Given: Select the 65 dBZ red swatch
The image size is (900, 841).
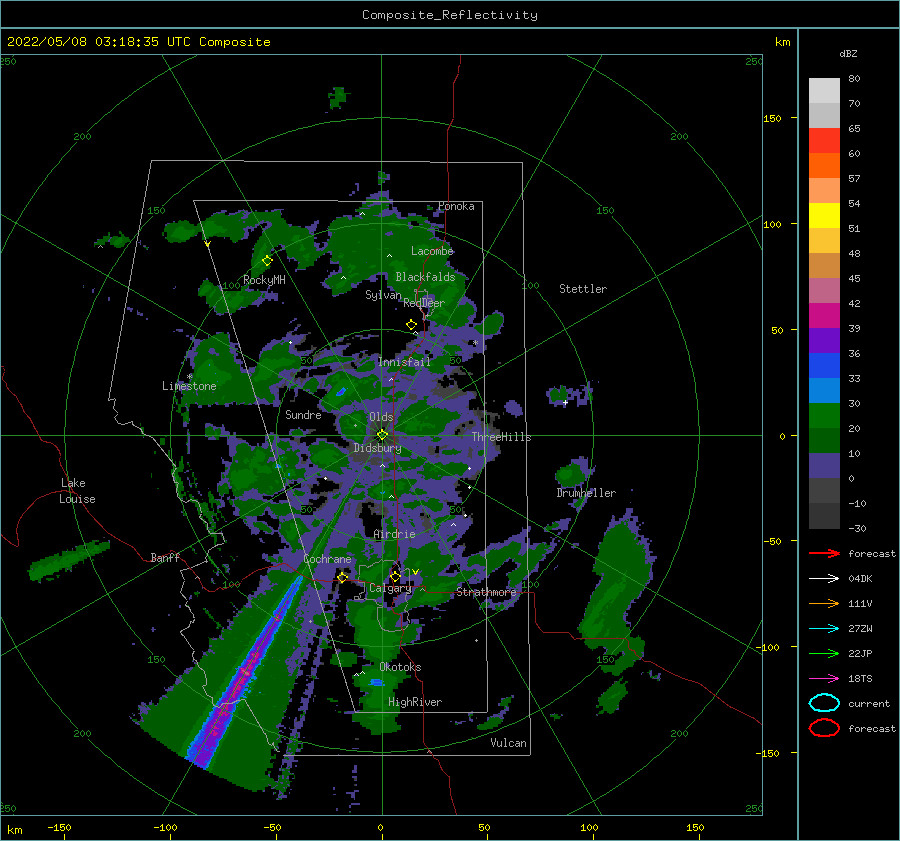Looking at the screenshot, I should click(x=824, y=141).
